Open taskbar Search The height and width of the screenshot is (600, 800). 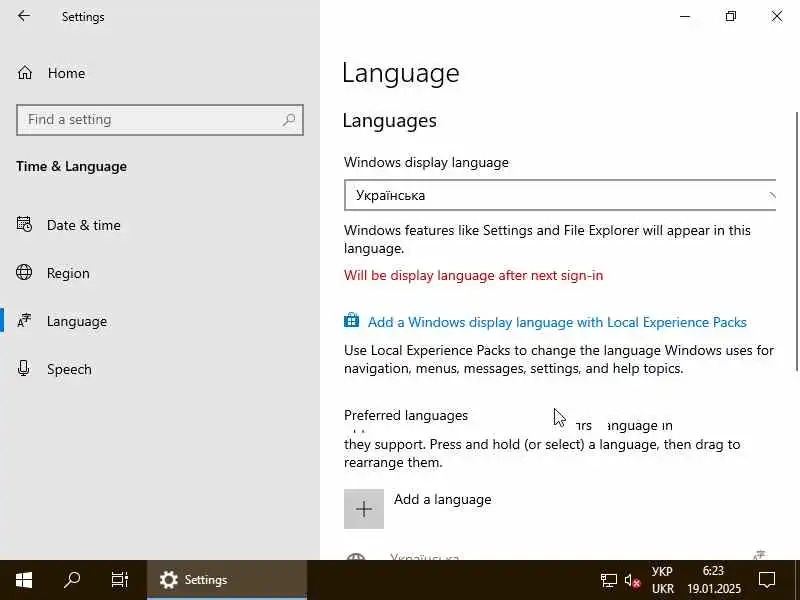[72, 580]
